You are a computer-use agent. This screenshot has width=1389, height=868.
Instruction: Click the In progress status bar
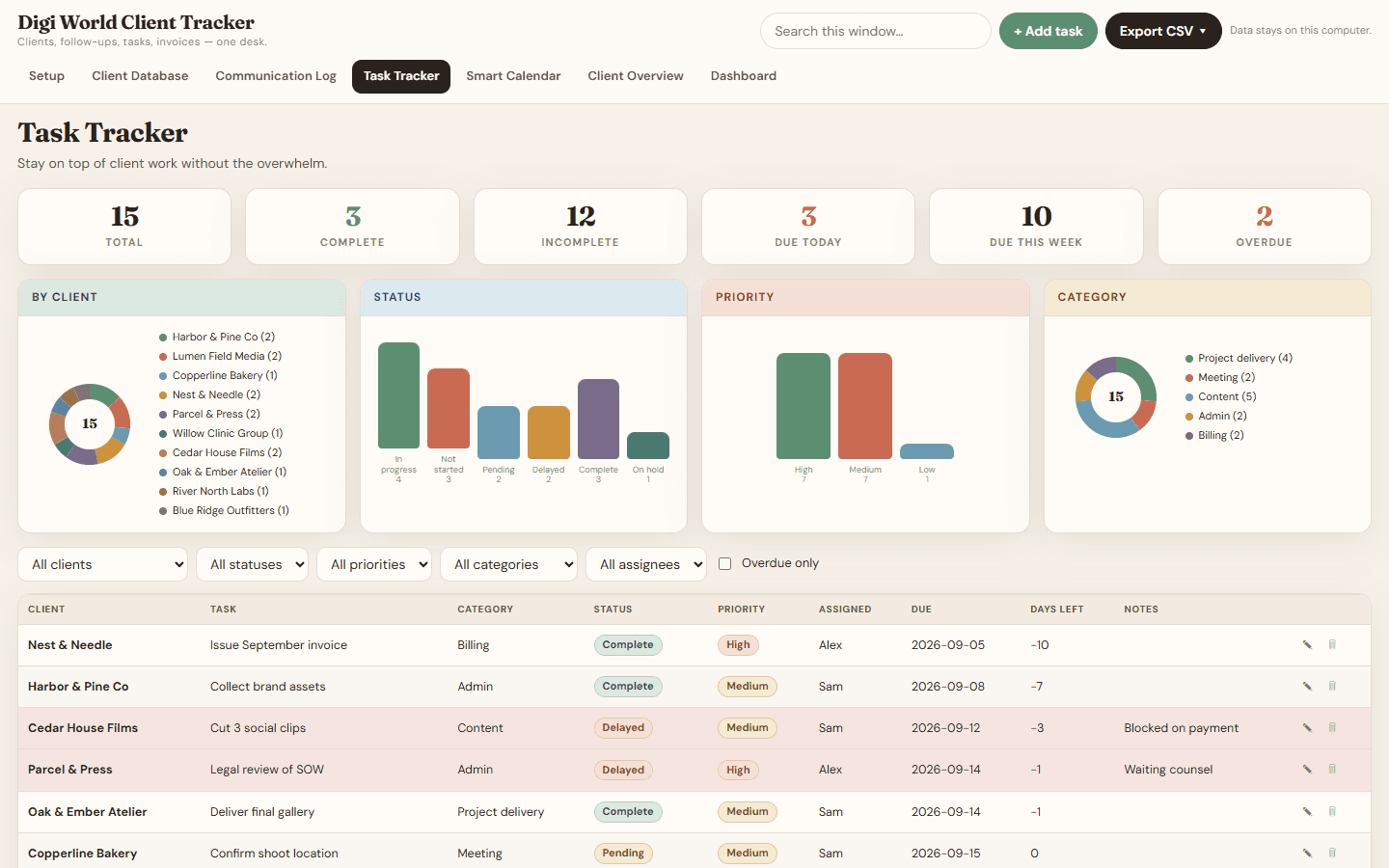398,395
